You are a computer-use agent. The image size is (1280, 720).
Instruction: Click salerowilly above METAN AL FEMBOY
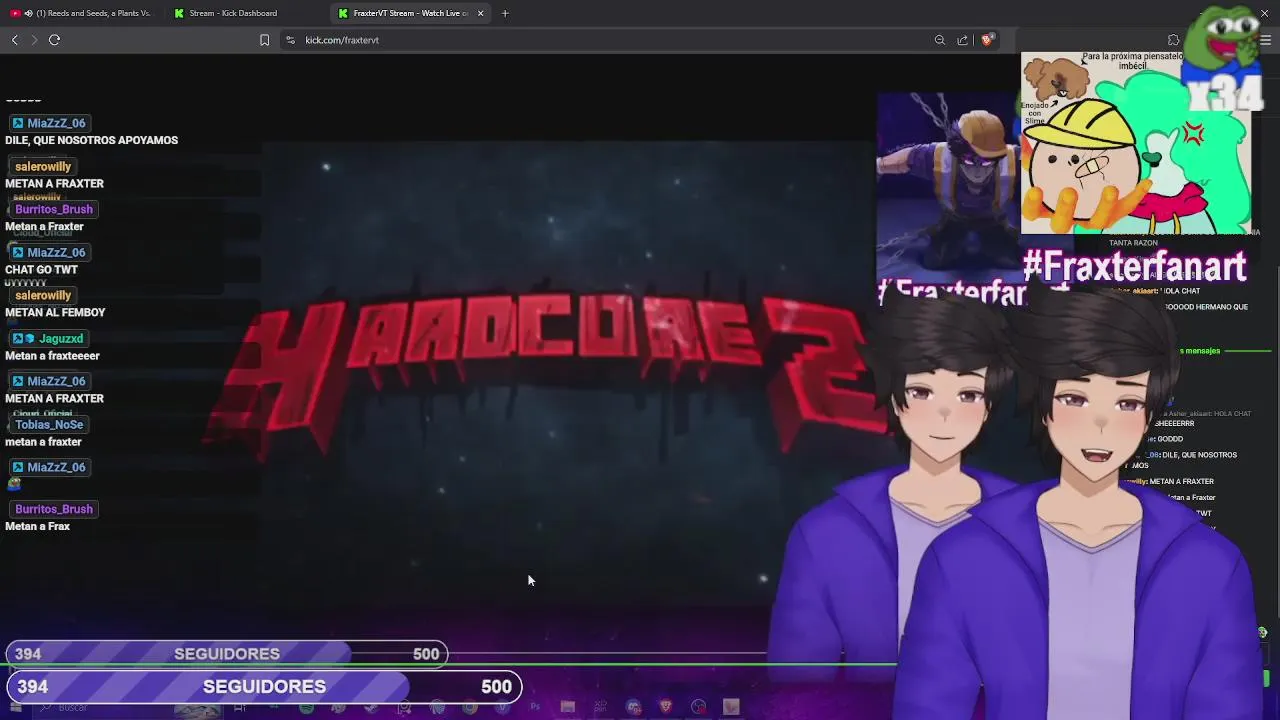point(43,295)
